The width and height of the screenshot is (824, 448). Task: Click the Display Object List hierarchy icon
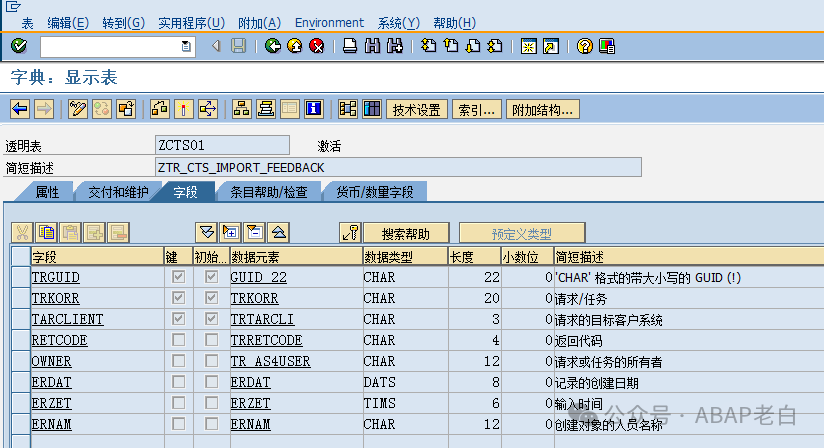coord(241,109)
